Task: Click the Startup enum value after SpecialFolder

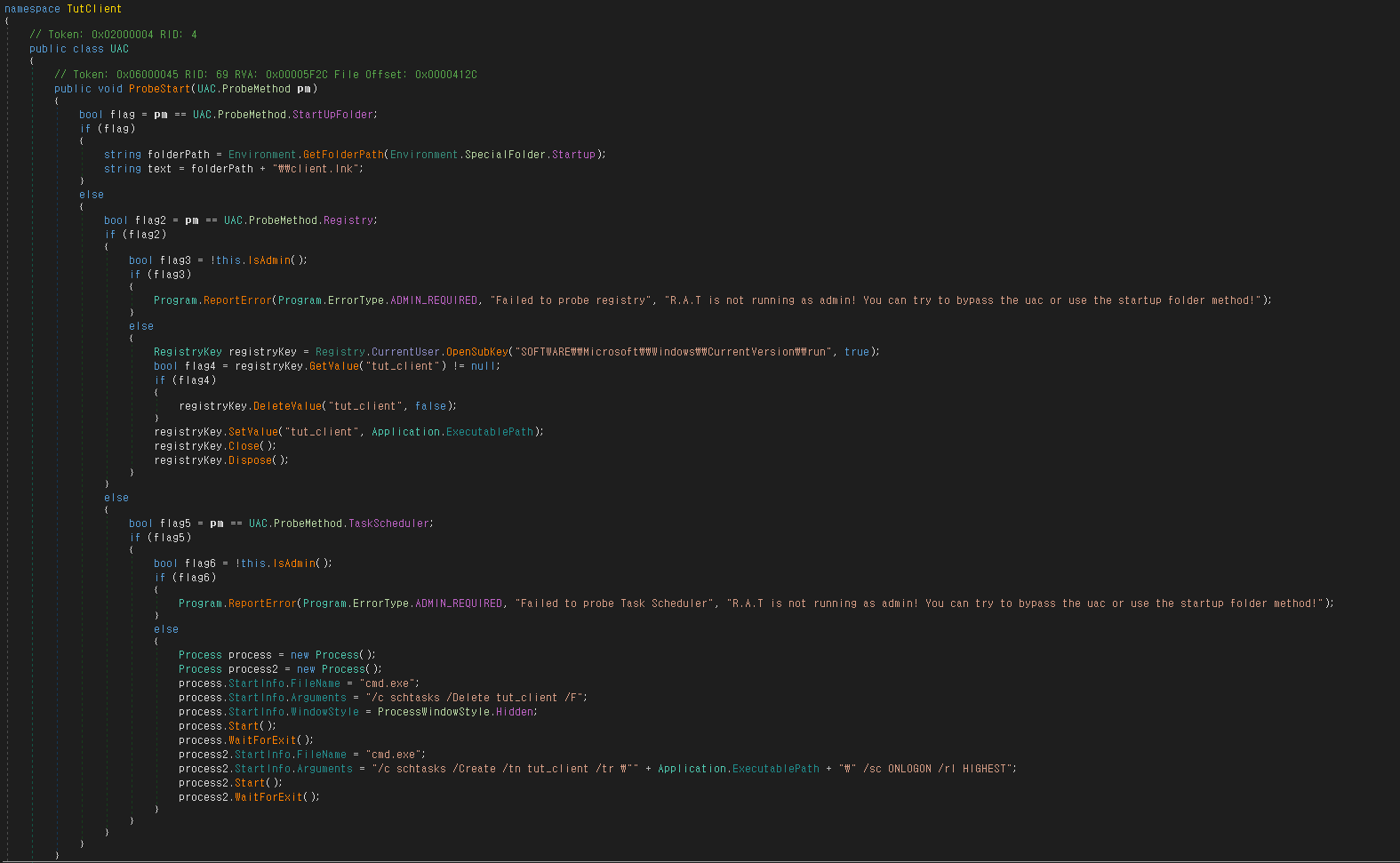Action: coord(573,155)
